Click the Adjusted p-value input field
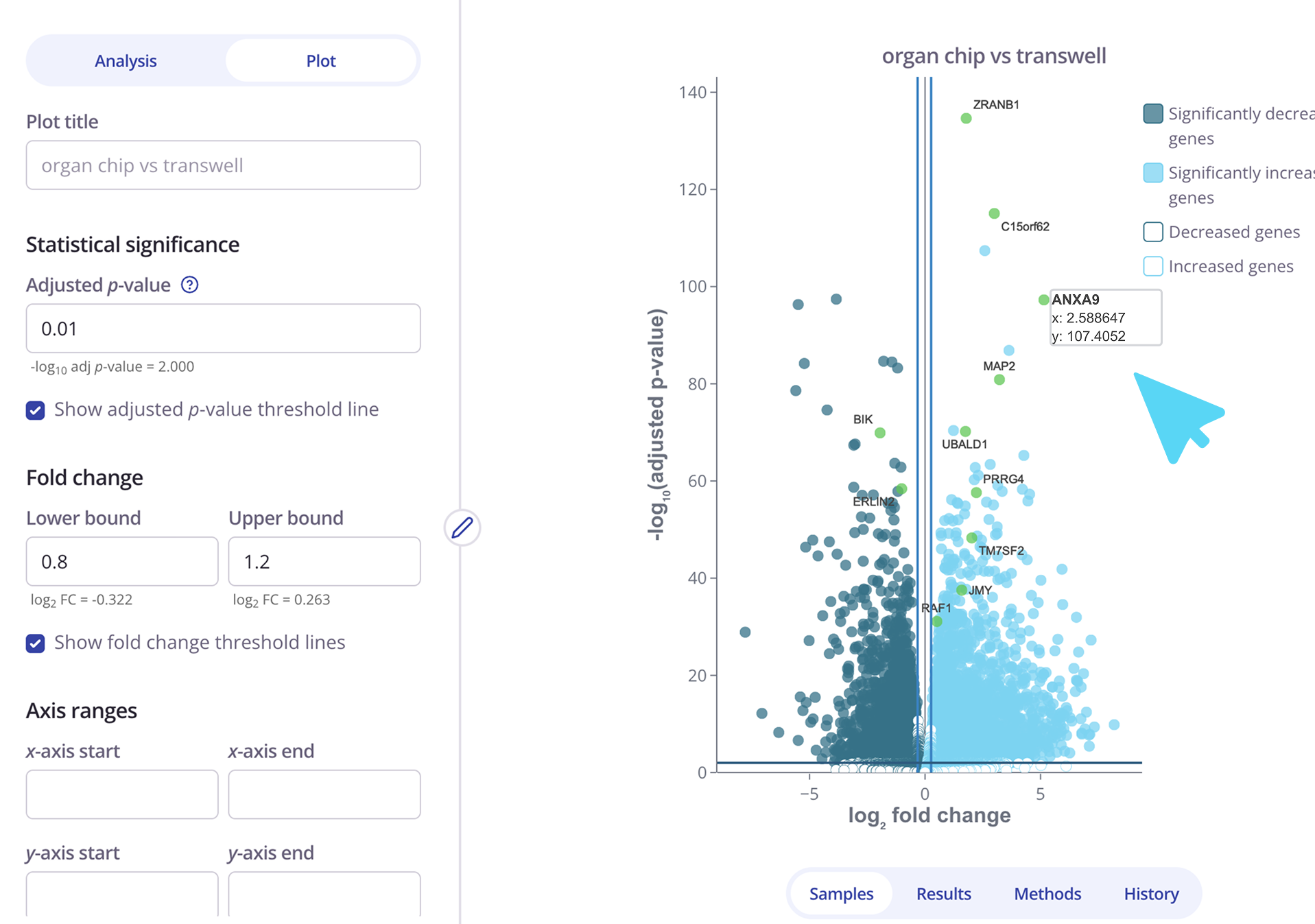This screenshot has width=1315, height=924. coord(223,329)
